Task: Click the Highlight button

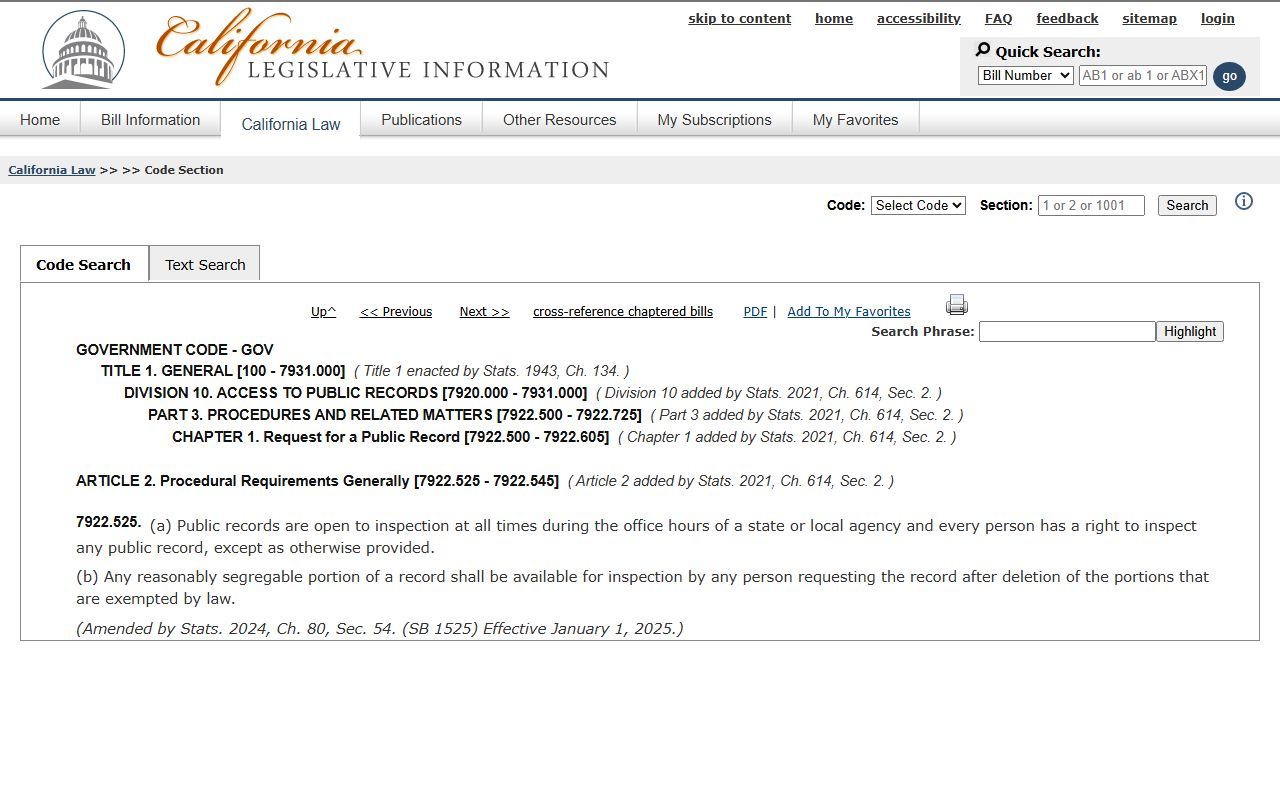Action: coord(1190,331)
